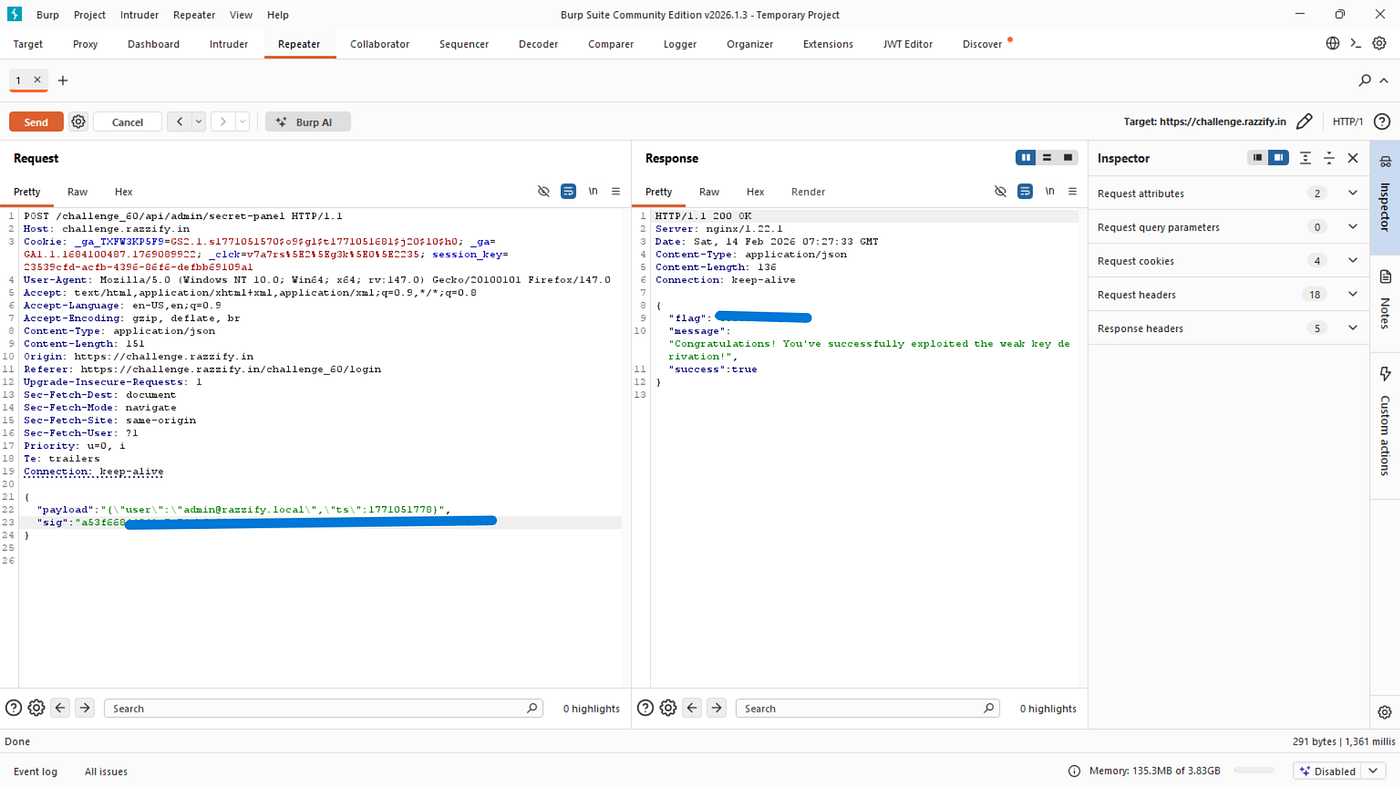Open Request search settings gear
The width and height of the screenshot is (1400, 788).
tap(36, 708)
